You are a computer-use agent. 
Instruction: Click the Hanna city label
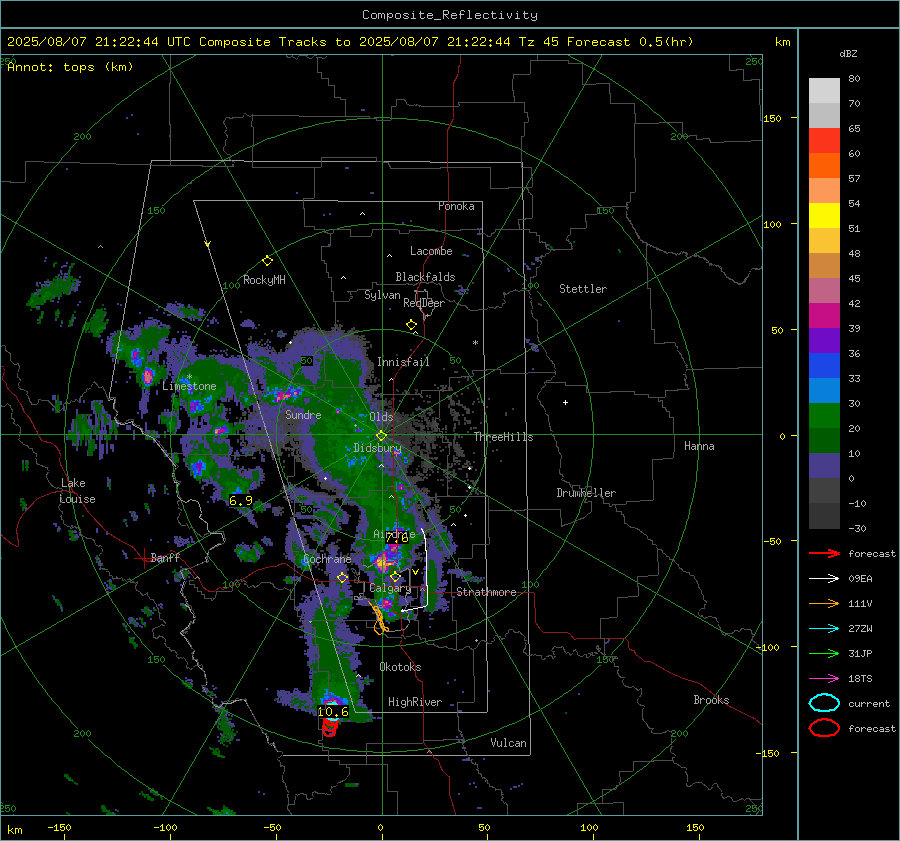coord(699,446)
